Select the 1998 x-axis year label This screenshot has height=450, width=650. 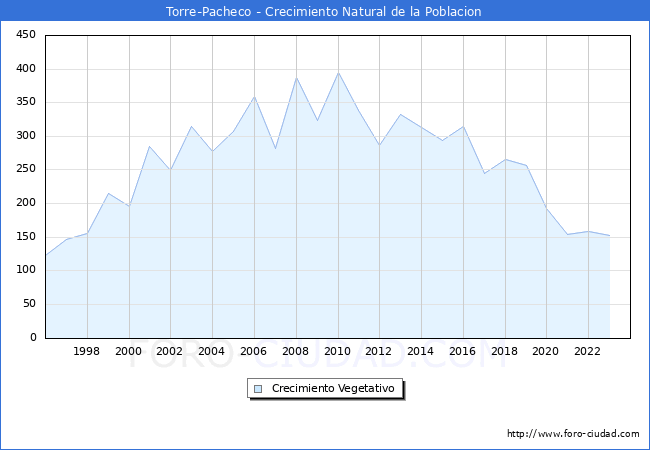[x=87, y=351]
